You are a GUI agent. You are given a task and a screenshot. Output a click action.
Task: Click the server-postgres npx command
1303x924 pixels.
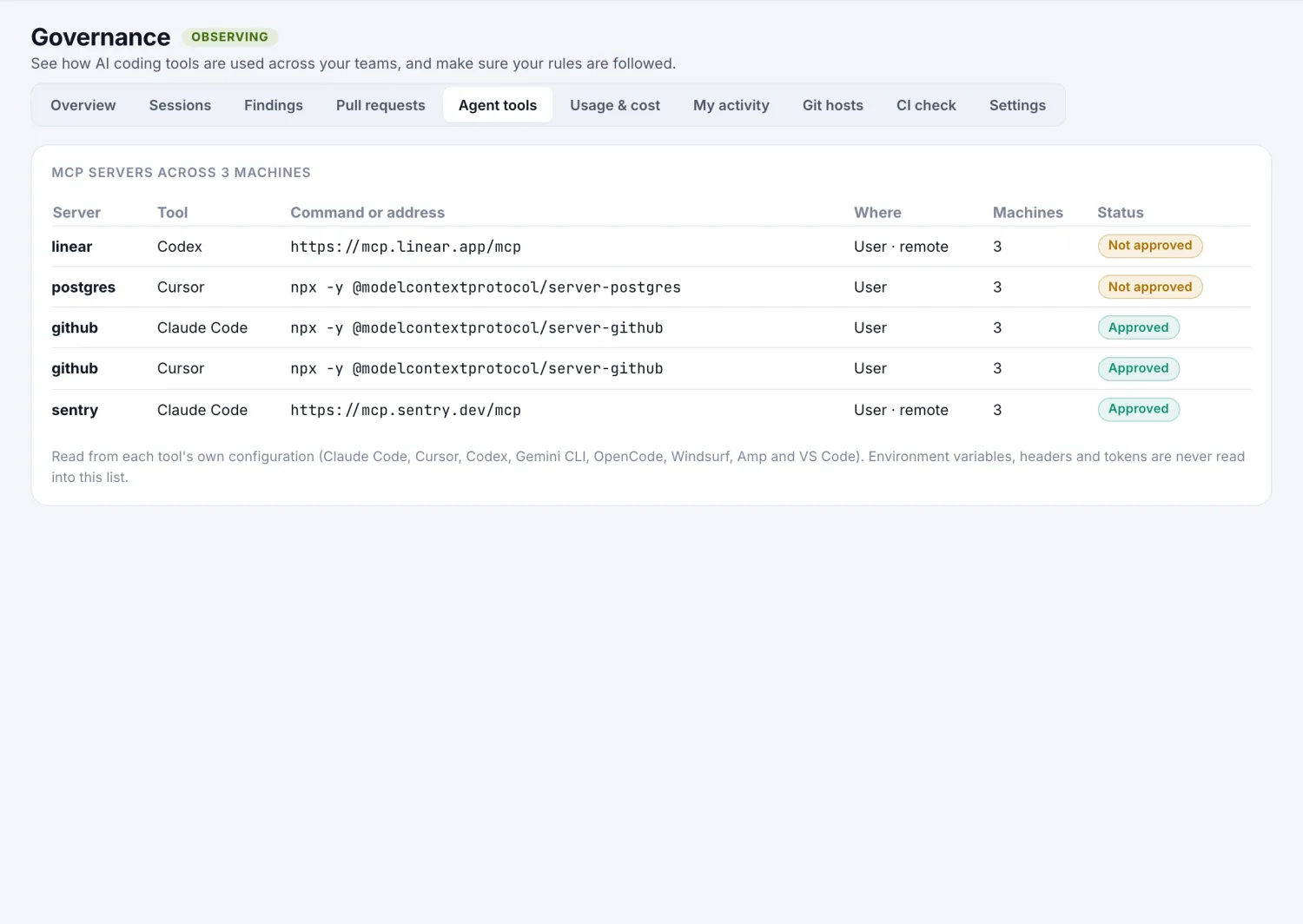click(486, 287)
